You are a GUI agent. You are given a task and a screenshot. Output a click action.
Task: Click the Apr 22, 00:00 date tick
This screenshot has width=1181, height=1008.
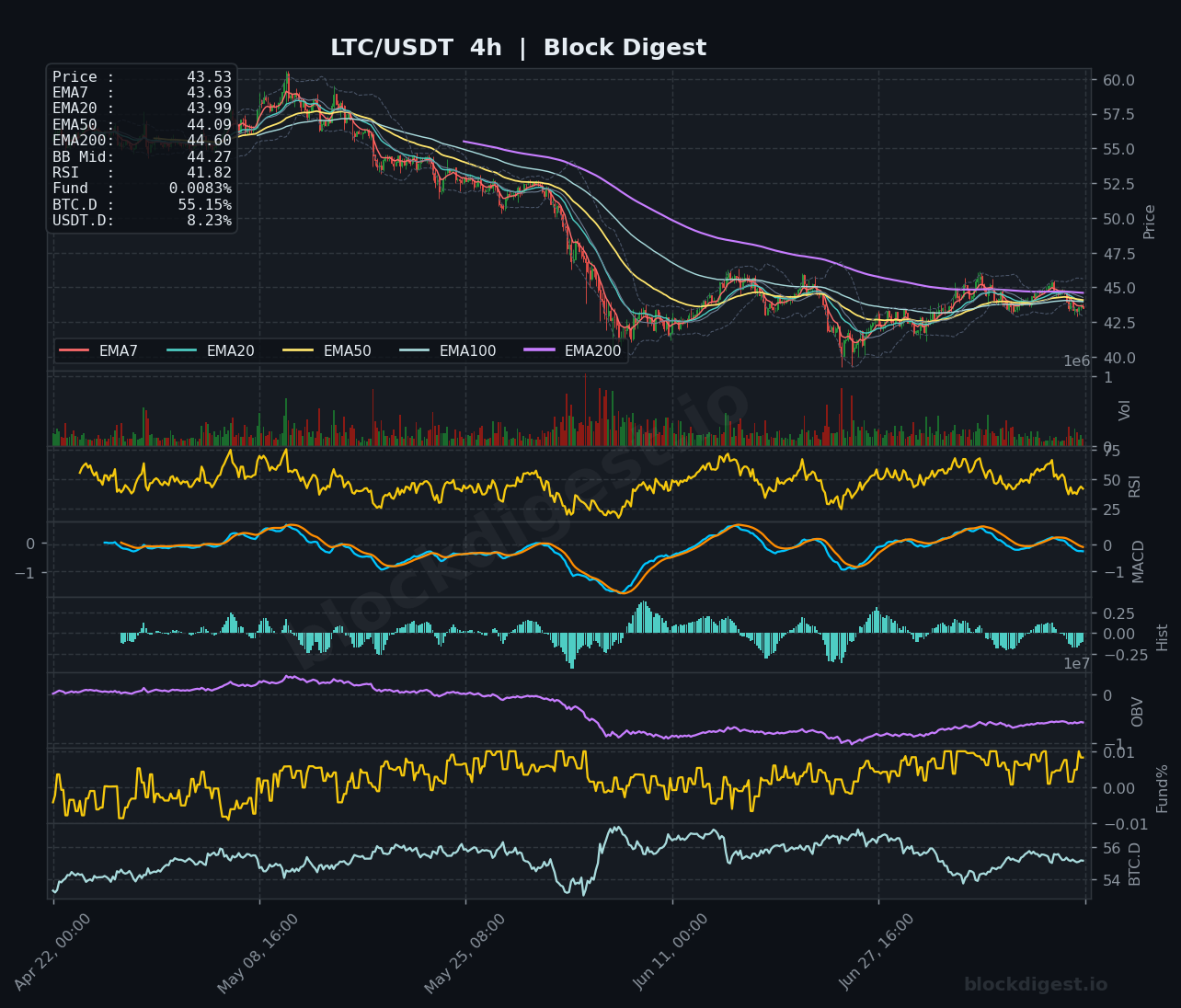[x=53, y=953]
